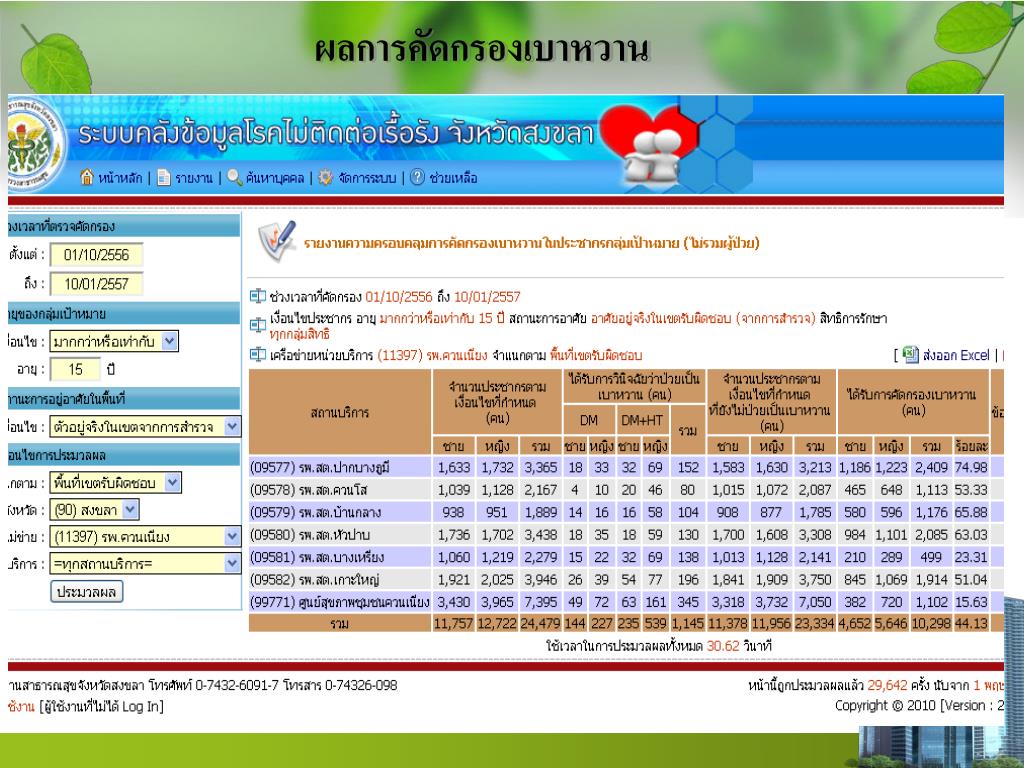
Task: Click the ช่วงเวลาที่ตรวจคัดกรอง section header
Action: point(124,226)
